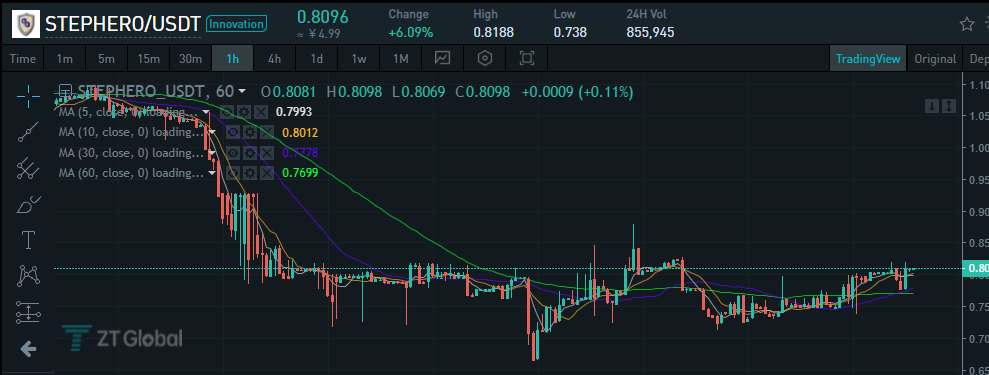
Task: Select the 15m interval
Action: point(148,59)
